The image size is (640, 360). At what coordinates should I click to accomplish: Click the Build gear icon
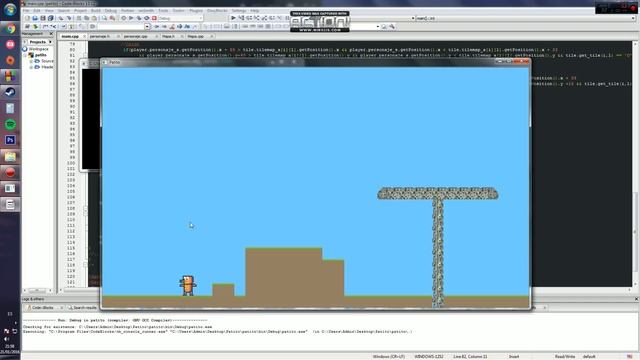pyautogui.click(x=123, y=18)
